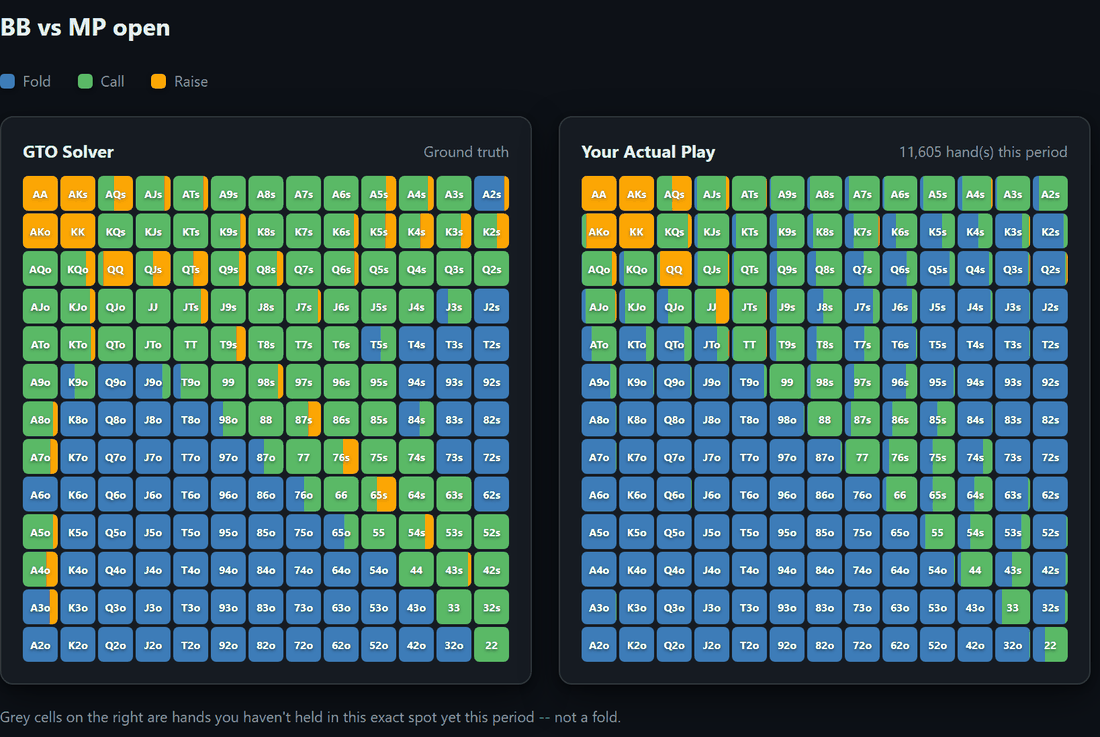Click QQ cell in Your Actual Play grid
Screen dimensions: 1100x737
(674, 269)
